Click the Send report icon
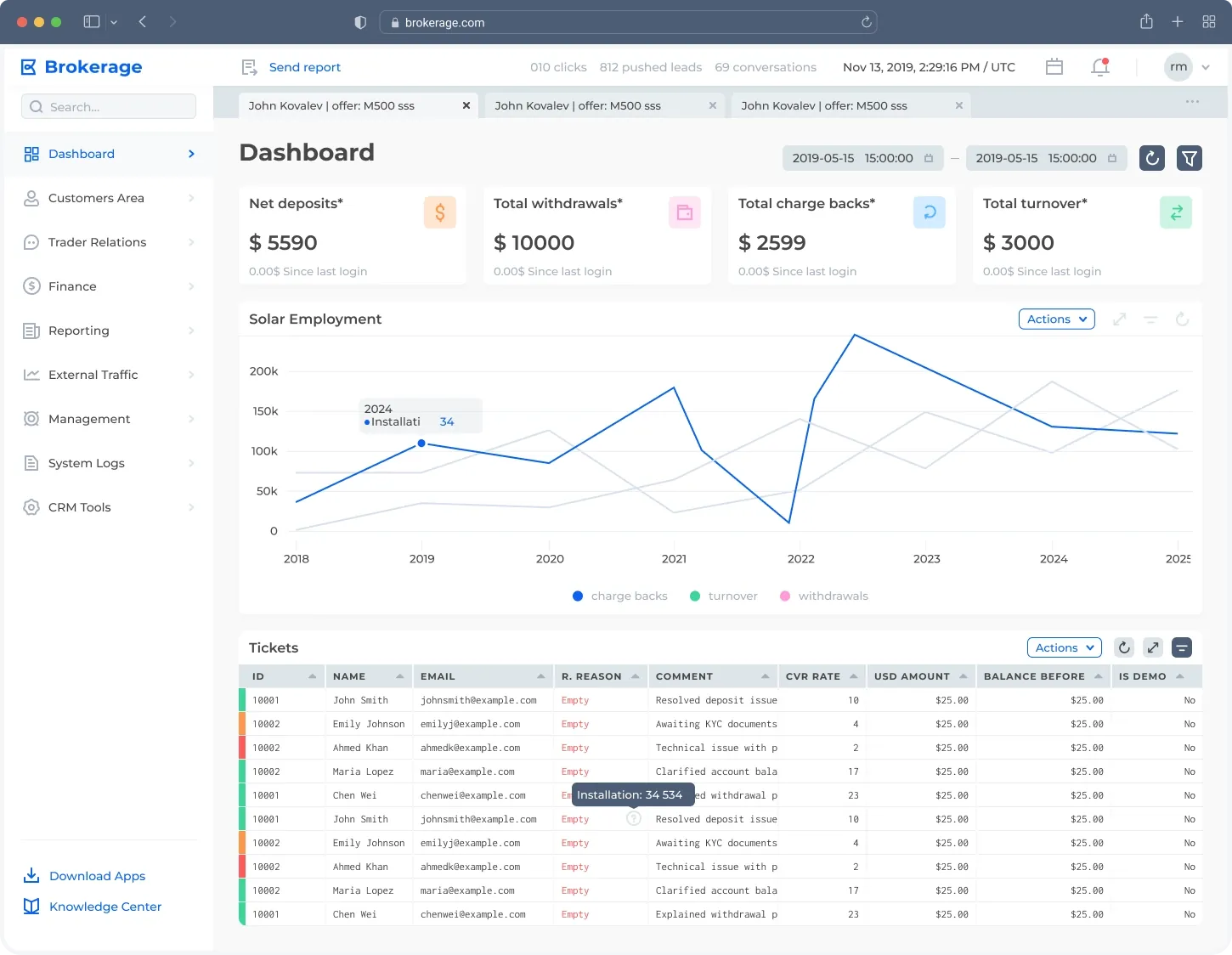 point(250,67)
